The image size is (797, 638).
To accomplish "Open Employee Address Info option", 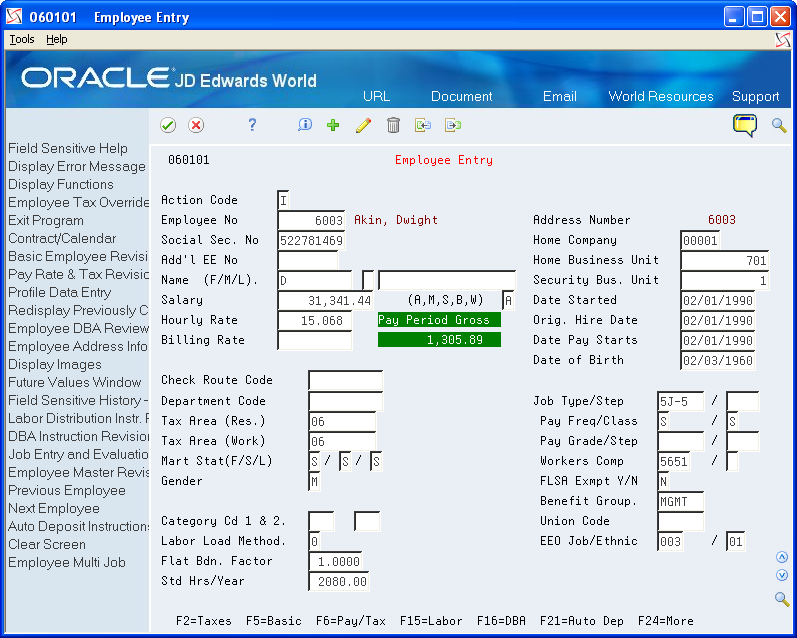I will (78, 346).
